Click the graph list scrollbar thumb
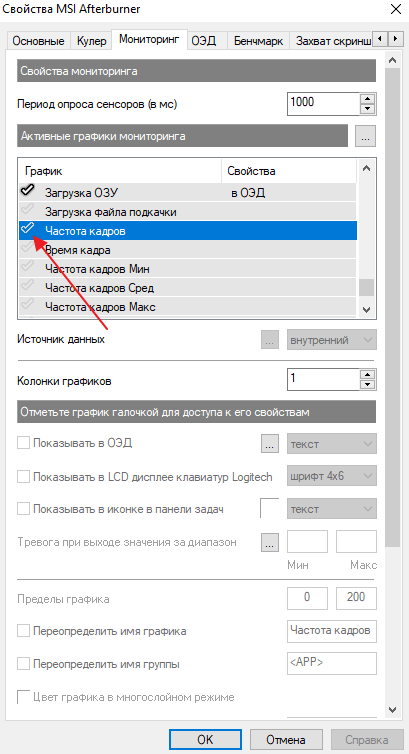This screenshot has width=409, height=754. pos(367,288)
